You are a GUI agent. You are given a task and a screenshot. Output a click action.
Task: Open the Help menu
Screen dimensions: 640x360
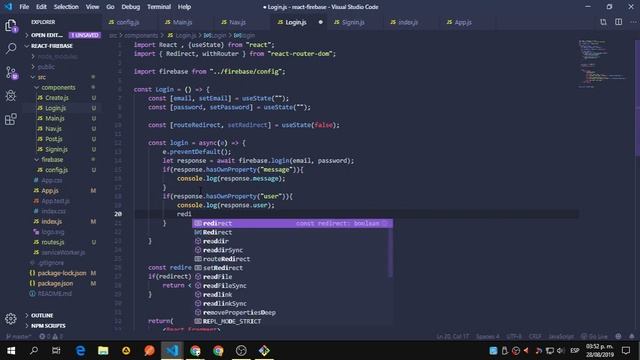pyautogui.click(x=184, y=7)
